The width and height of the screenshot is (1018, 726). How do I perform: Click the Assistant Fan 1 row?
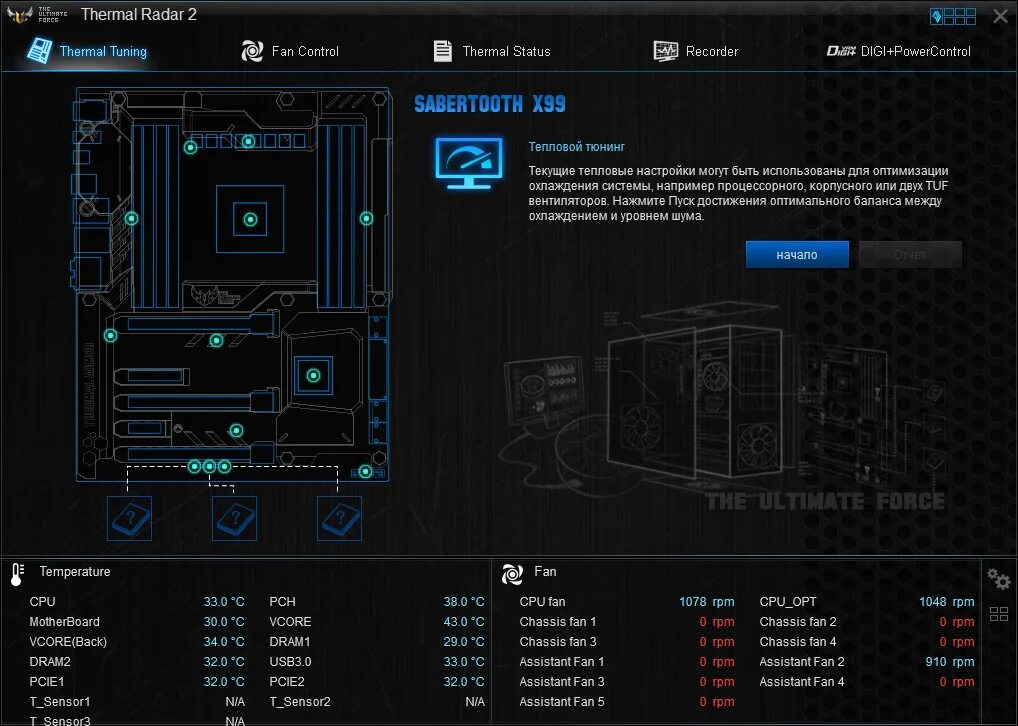point(627,662)
